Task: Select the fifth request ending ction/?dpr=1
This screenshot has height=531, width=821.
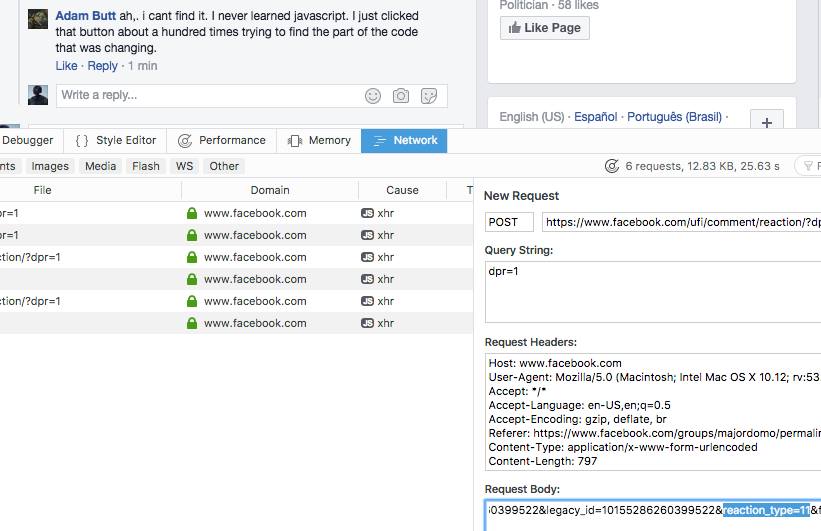Action: (236, 301)
